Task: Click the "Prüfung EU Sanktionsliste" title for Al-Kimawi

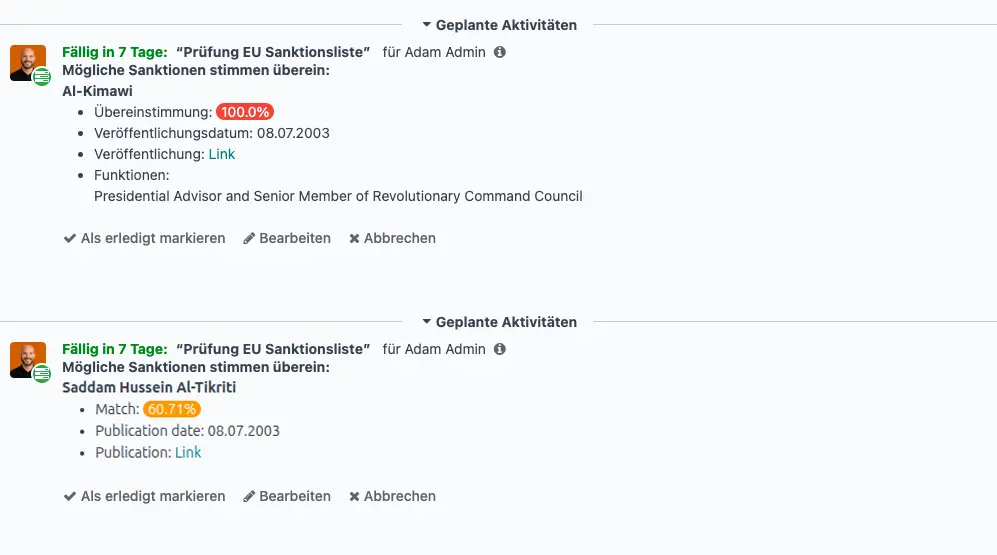Action: pyautogui.click(x=273, y=52)
